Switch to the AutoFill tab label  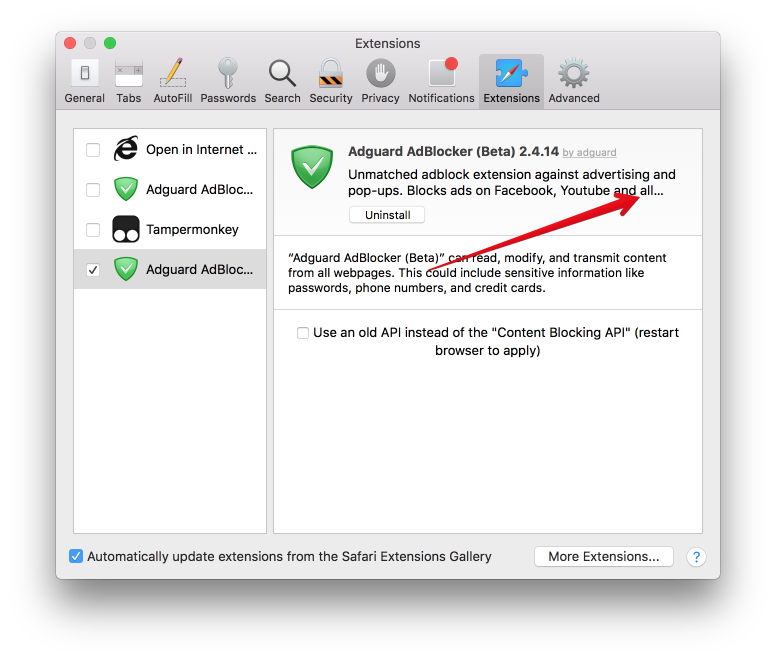point(173,98)
